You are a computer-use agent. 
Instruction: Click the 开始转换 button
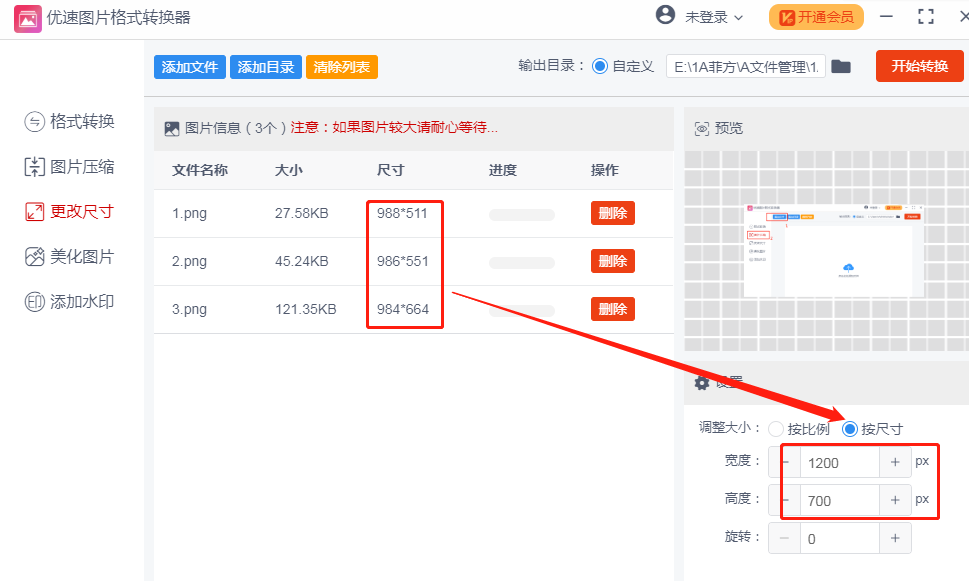pos(920,66)
